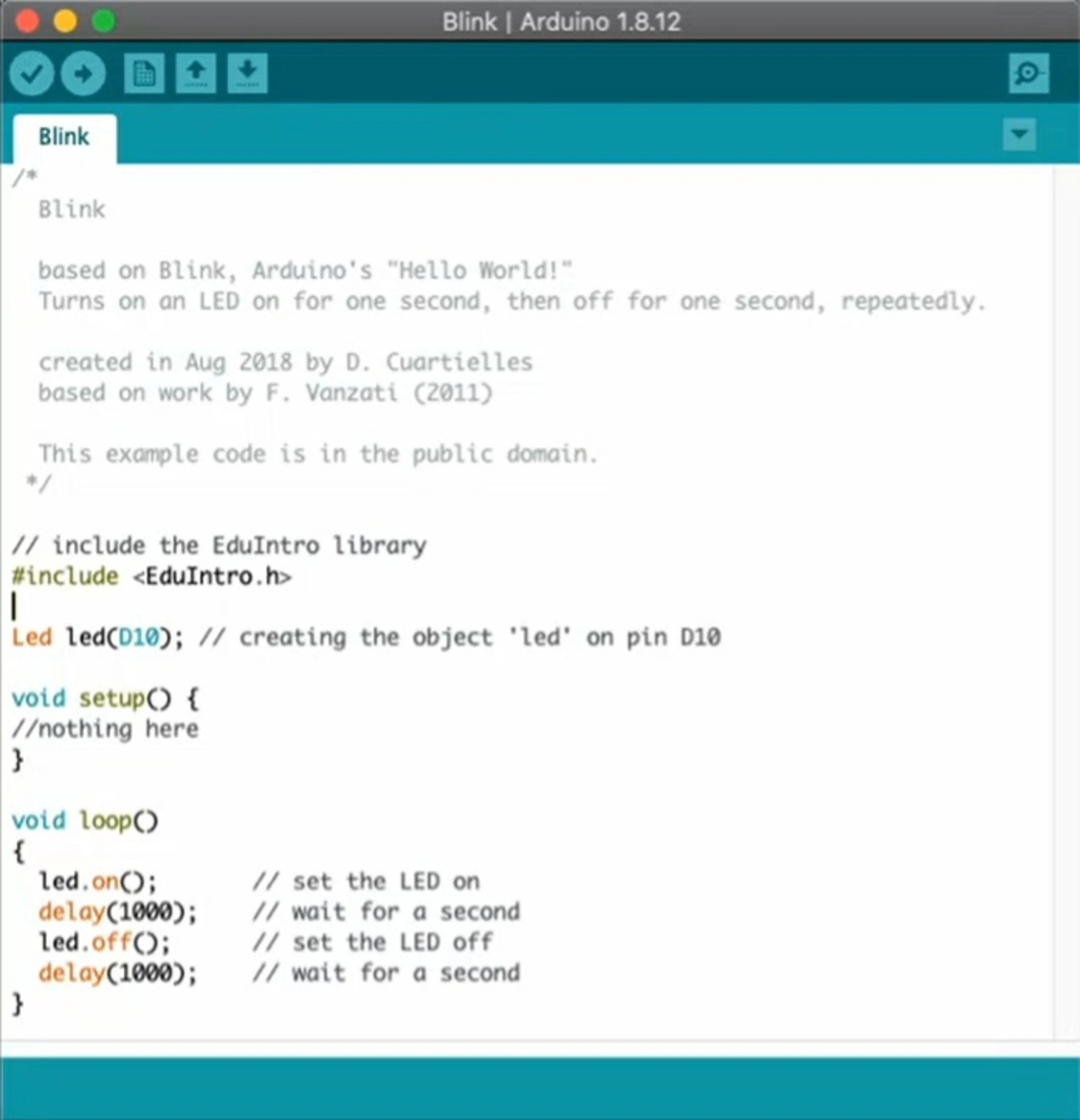Minimize the window with yellow button
This screenshot has width=1080, height=1120.
point(65,20)
